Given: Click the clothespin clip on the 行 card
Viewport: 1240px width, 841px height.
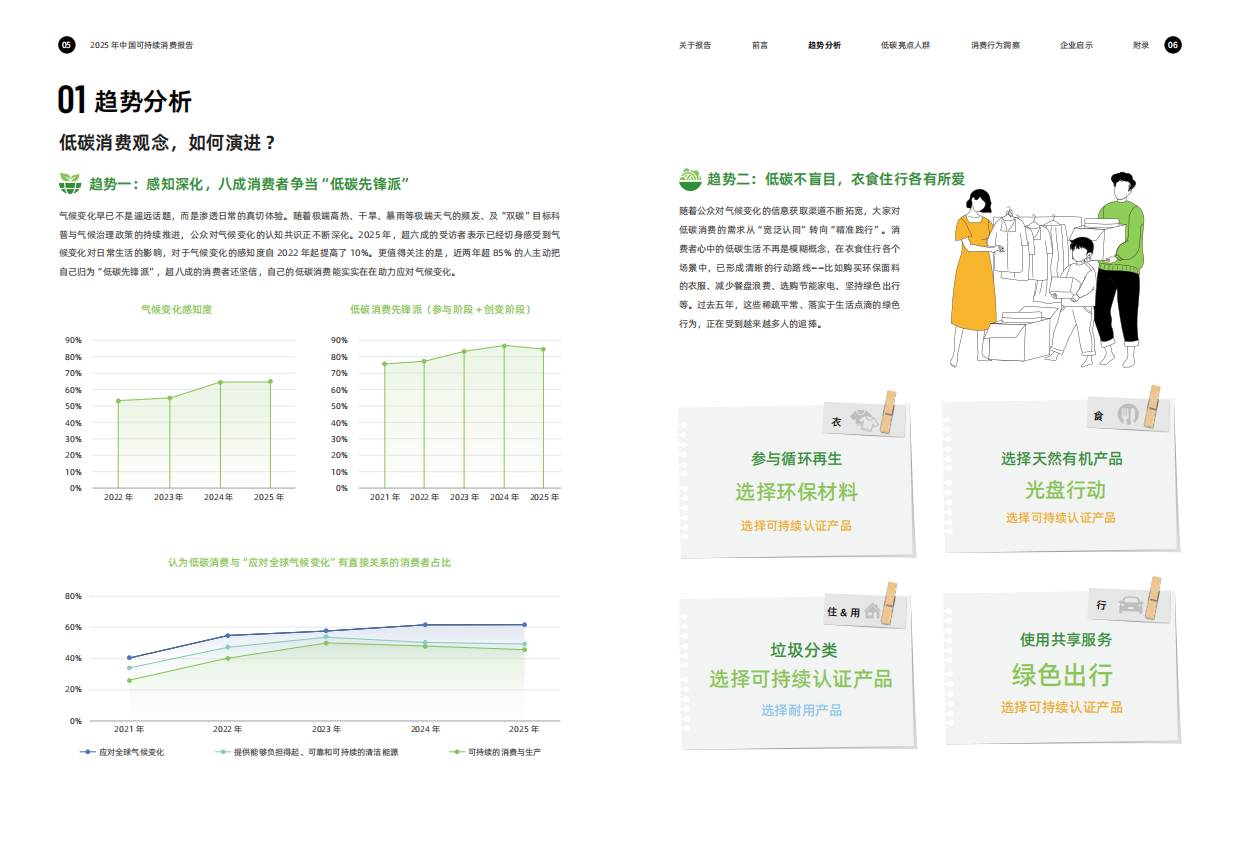Looking at the screenshot, I should [x=1153, y=602].
